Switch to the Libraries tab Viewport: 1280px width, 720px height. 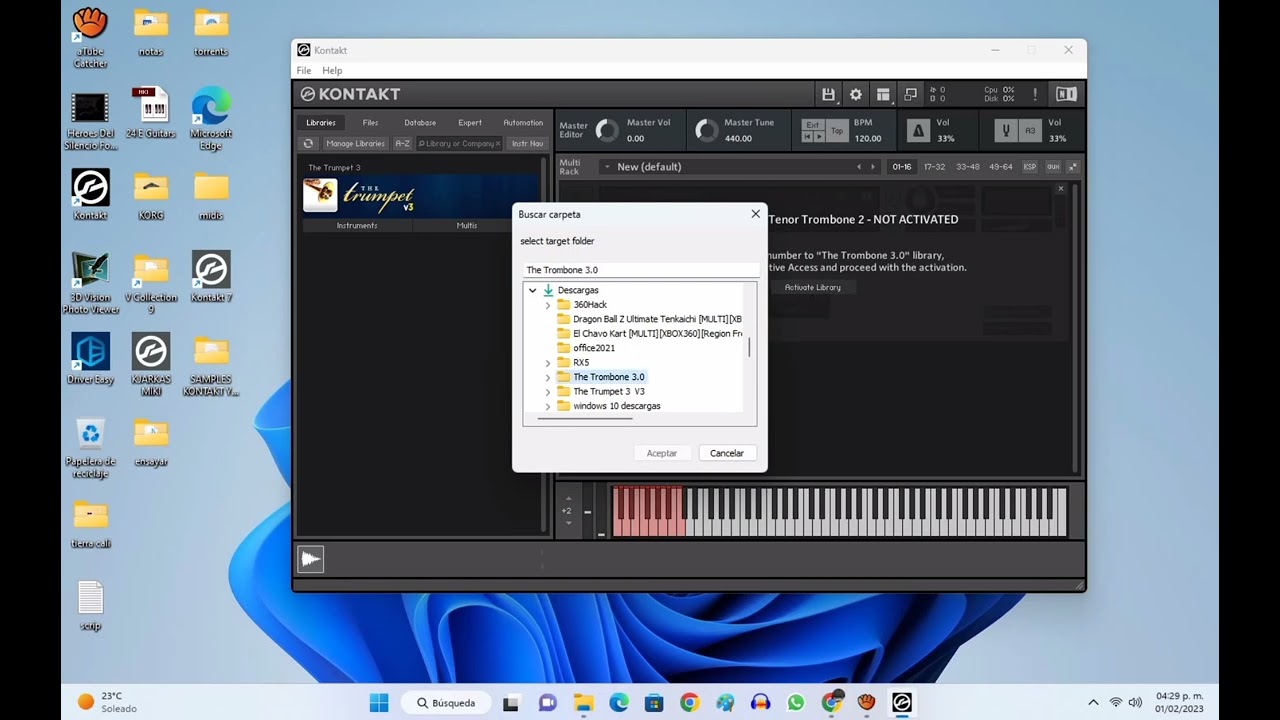pyautogui.click(x=321, y=123)
